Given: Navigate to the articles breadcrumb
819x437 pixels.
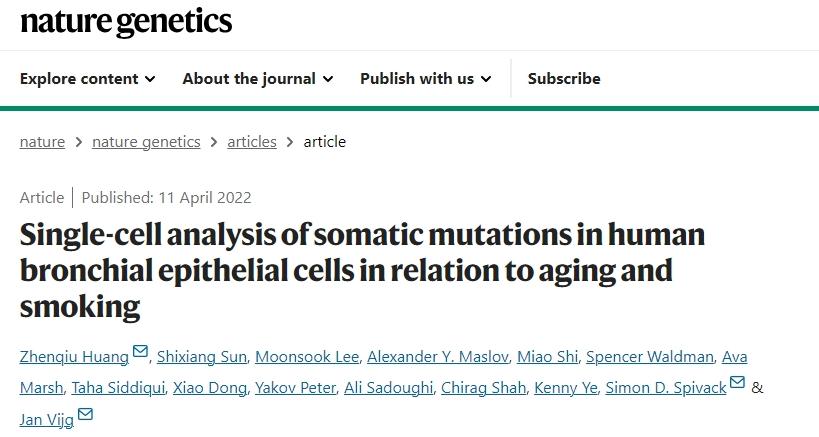Looking at the screenshot, I should pyautogui.click(x=252, y=142).
